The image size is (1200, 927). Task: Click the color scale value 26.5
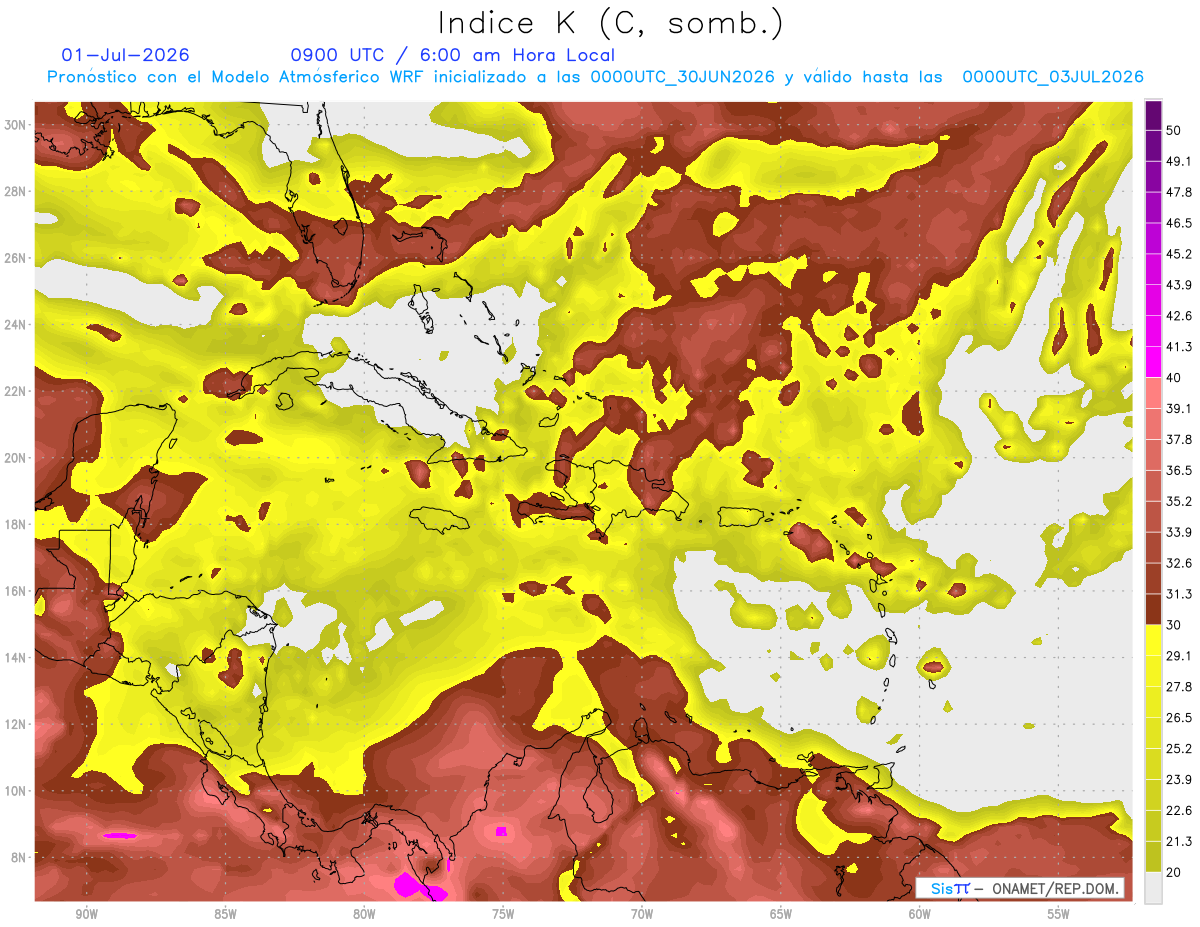point(1179,718)
